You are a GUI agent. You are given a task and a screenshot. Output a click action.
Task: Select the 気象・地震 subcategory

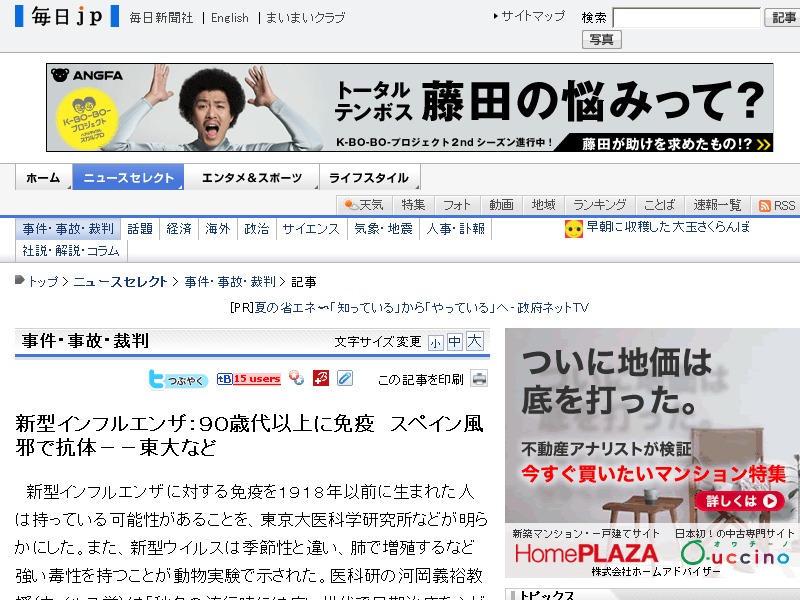pyautogui.click(x=383, y=229)
